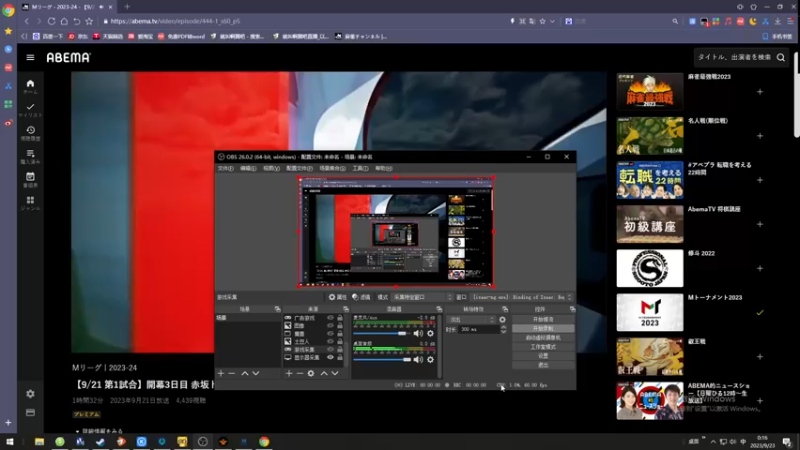Screen dimensions: 800x450
Task: Go to the browser home page
Action: [64, 21]
